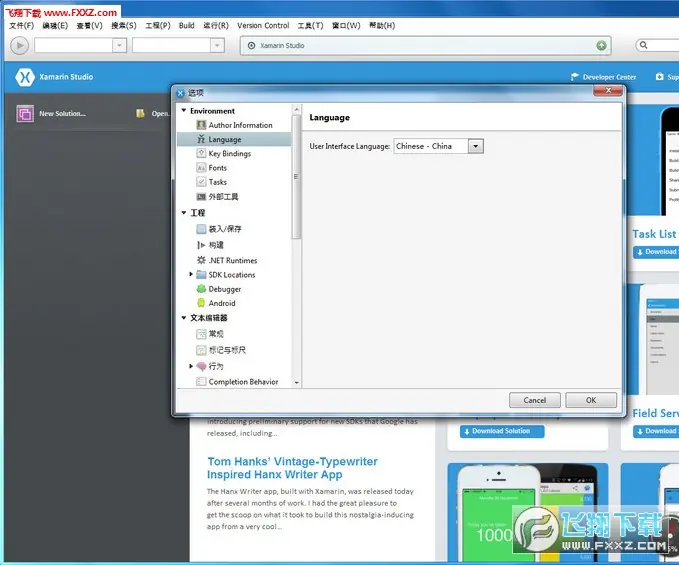The height and width of the screenshot is (565, 679).
Task: Select Author Information in options tree
Action: click(x=240, y=125)
